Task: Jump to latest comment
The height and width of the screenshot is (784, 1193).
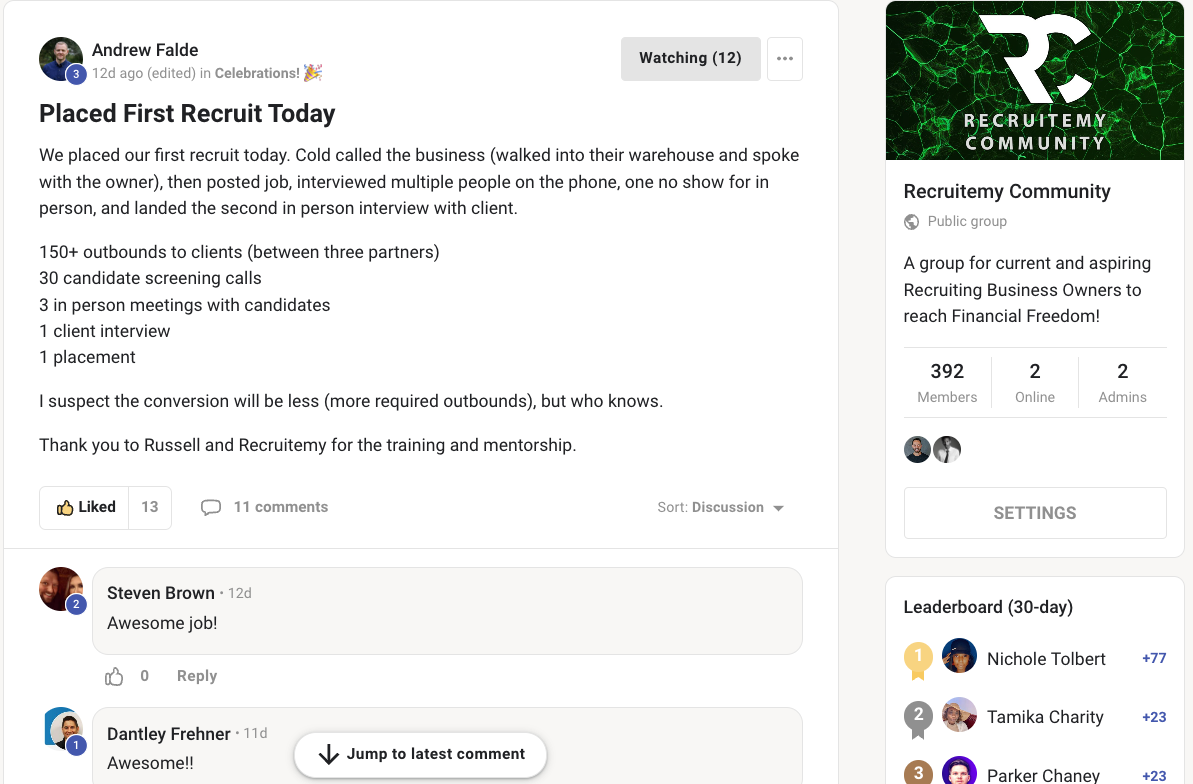Action: (421, 754)
